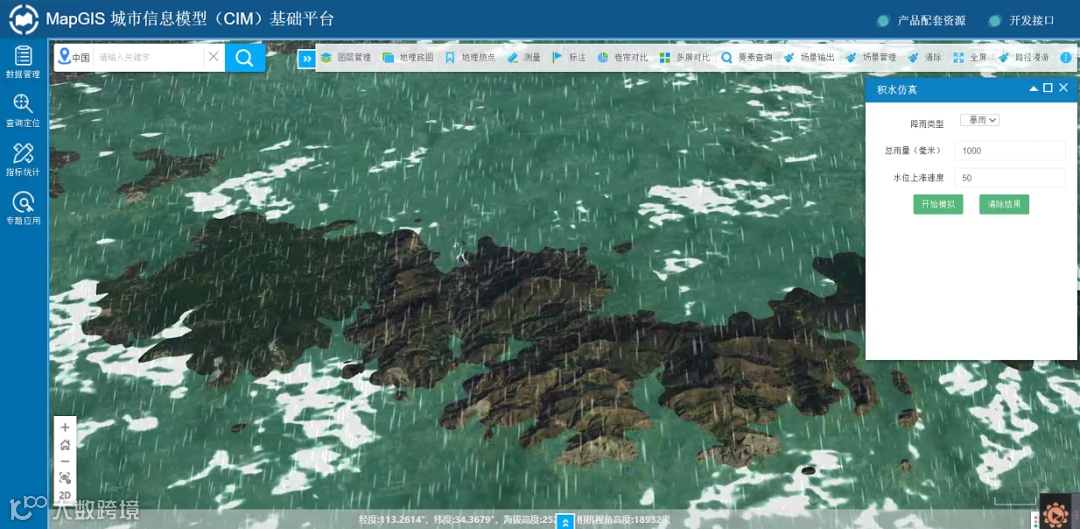The width and height of the screenshot is (1080, 529).
Task: Open 专题应用 in the left sidebar
Action: click(x=23, y=209)
